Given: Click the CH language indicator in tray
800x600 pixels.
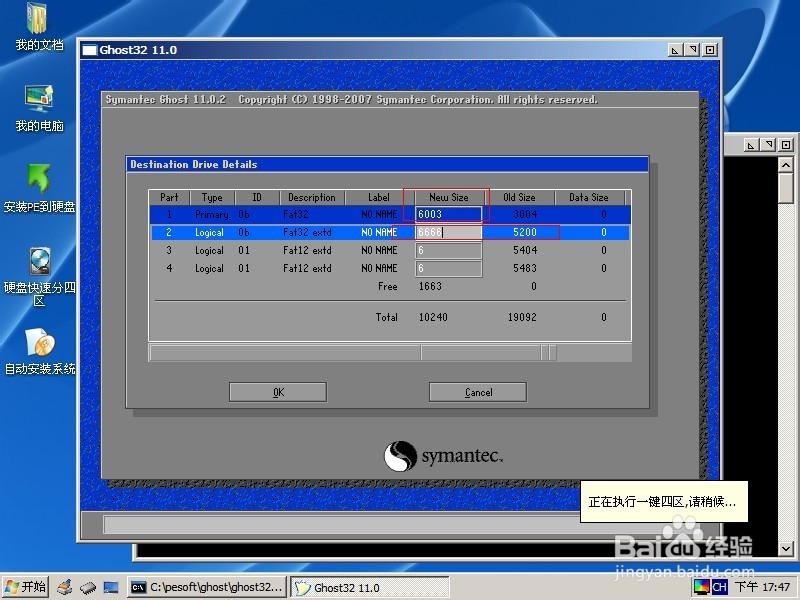Looking at the screenshot, I should (719, 587).
